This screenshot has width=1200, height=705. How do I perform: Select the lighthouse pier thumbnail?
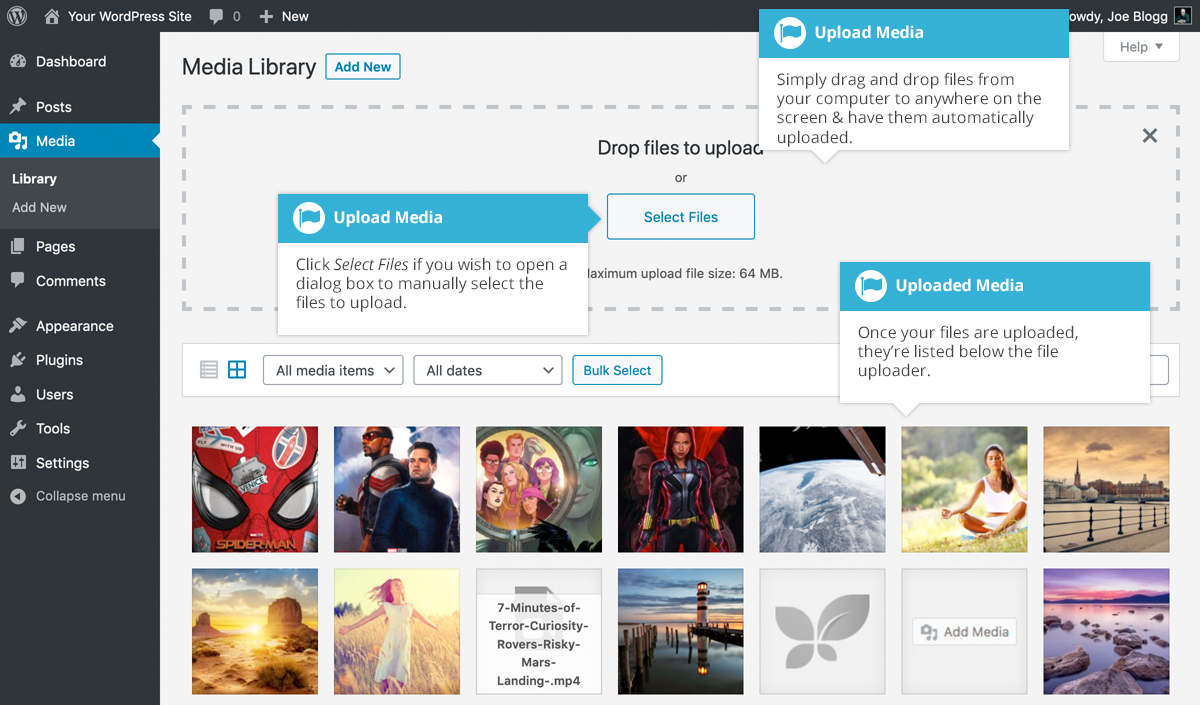pos(681,631)
